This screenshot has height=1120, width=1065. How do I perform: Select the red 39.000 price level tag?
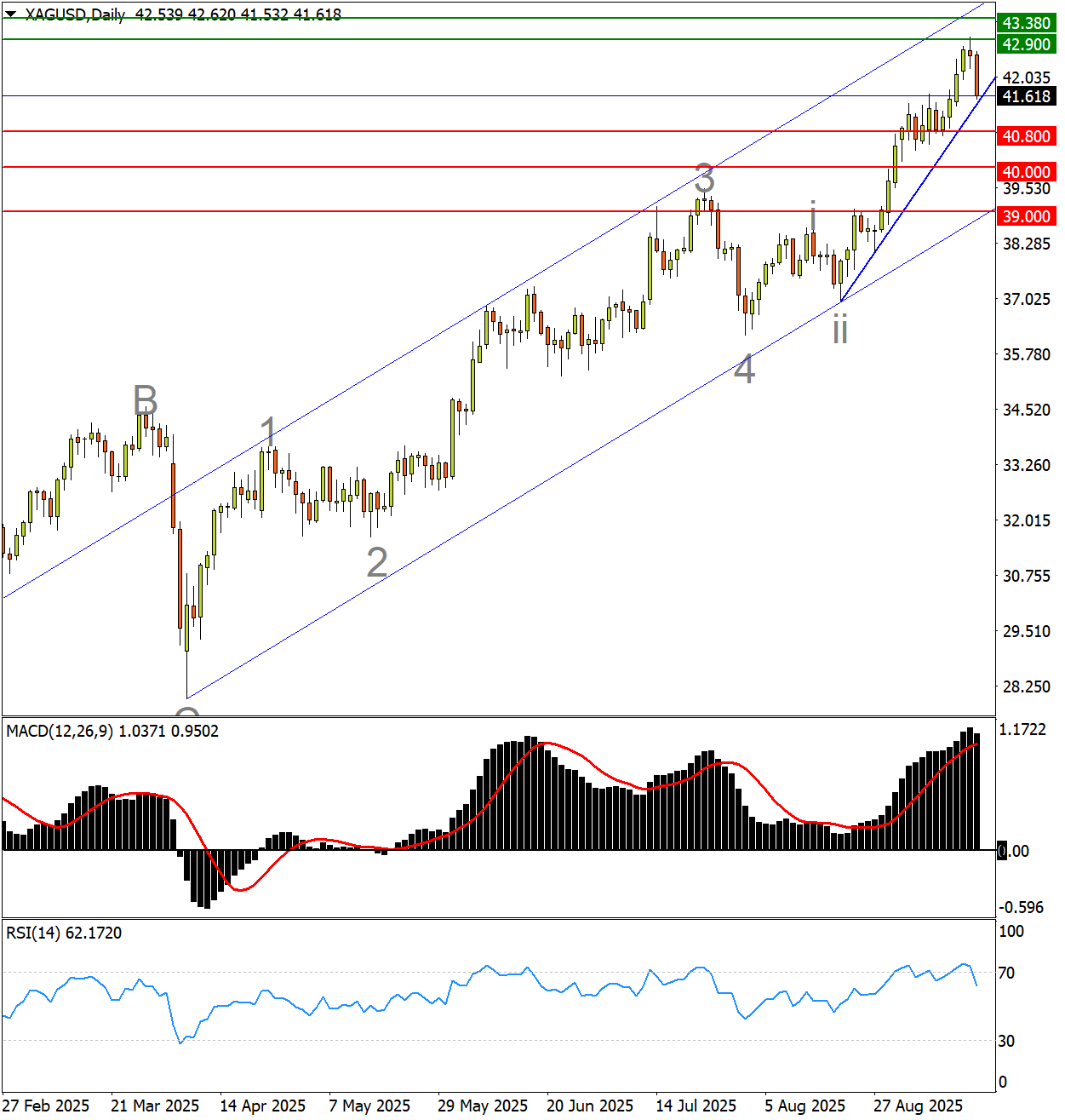click(1026, 216)
